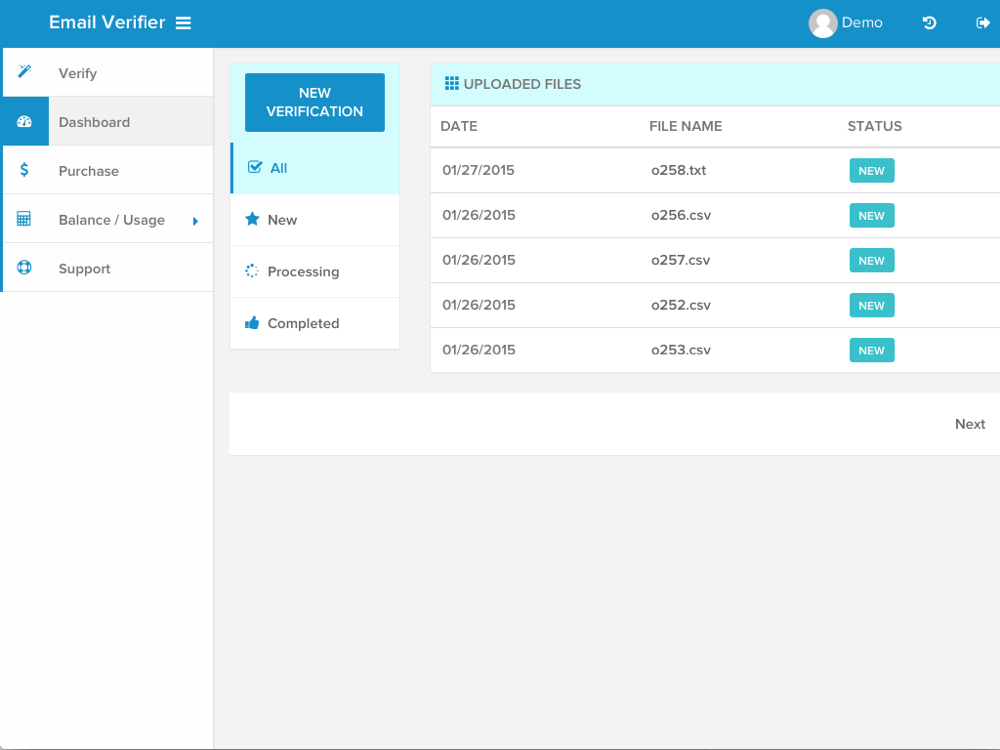Click the checkmark icon next to All

tap(254, 167)
